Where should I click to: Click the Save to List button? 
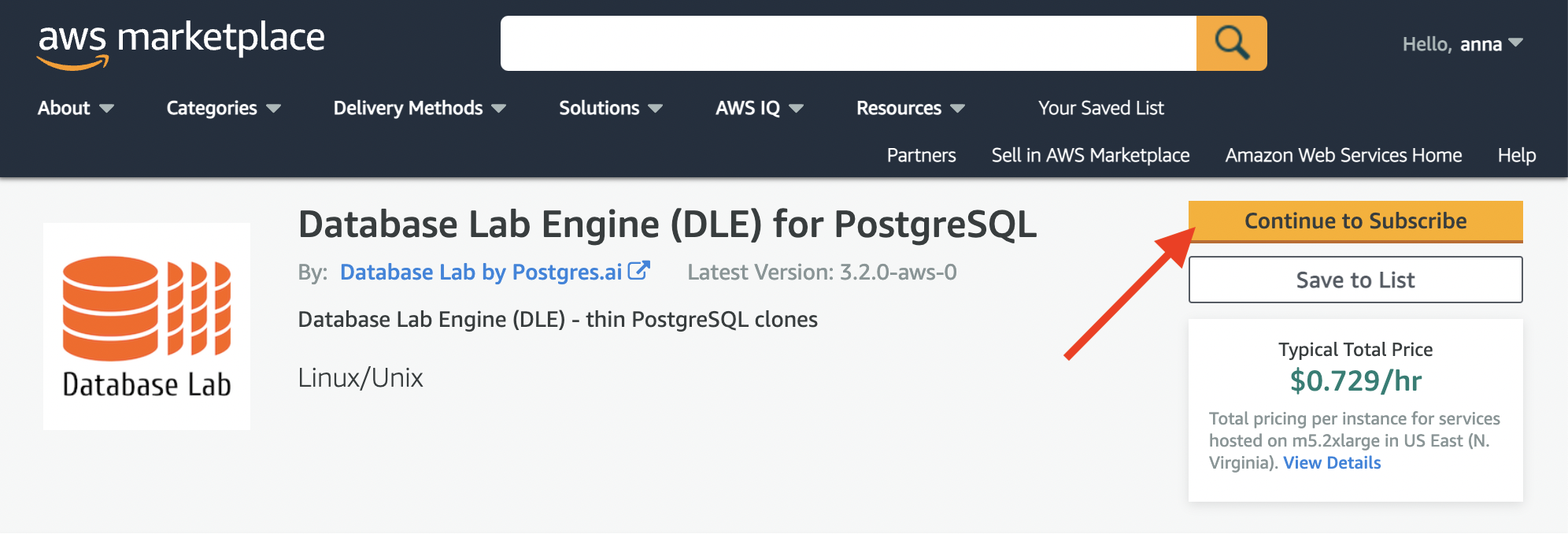pyautogui.click(x=1355, y=280)
